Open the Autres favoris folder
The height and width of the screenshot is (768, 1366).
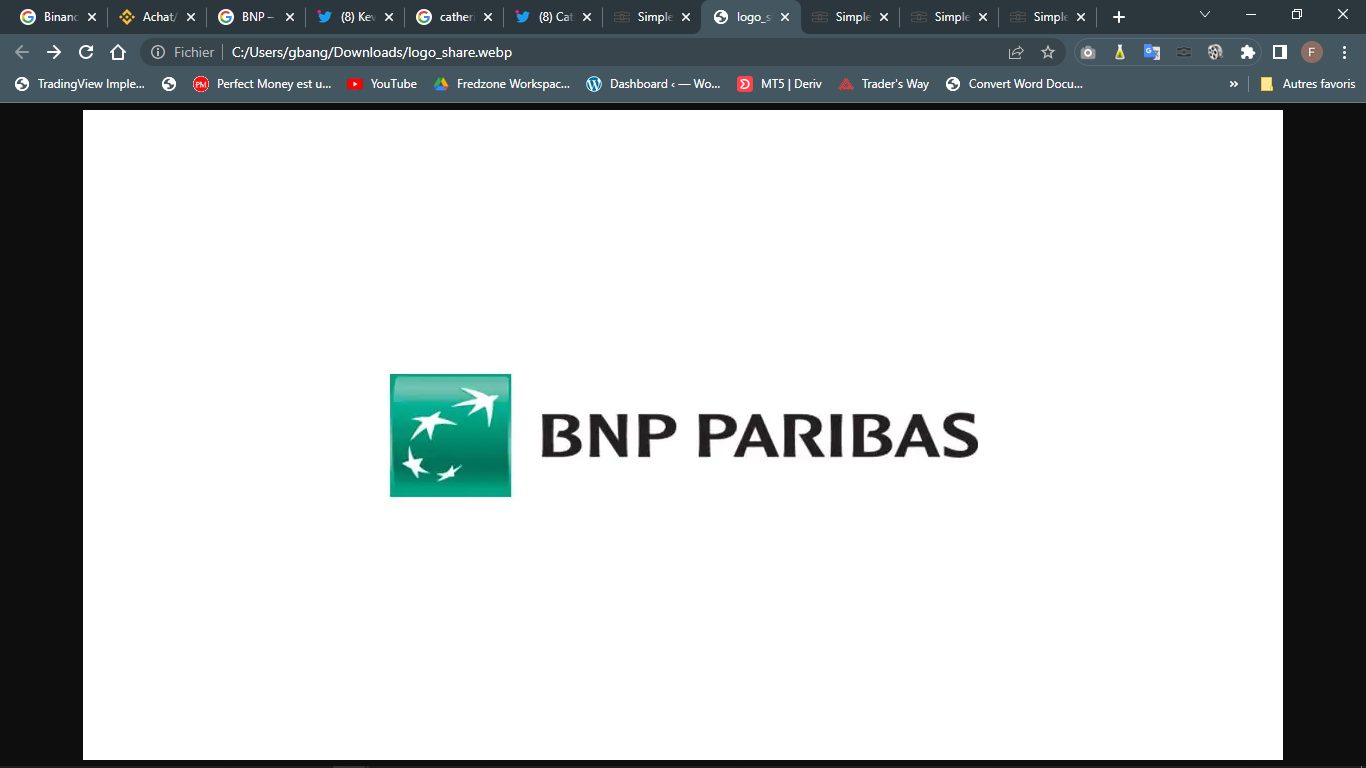point(1308,84)
